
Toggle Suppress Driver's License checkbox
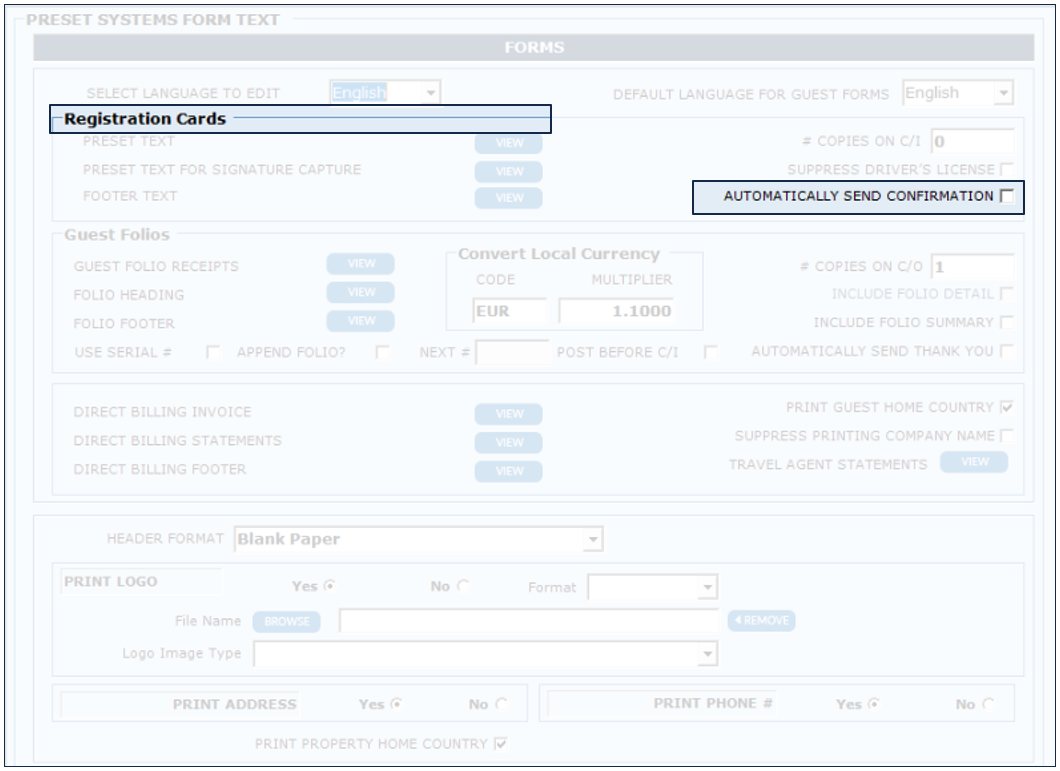(1006, 170)
